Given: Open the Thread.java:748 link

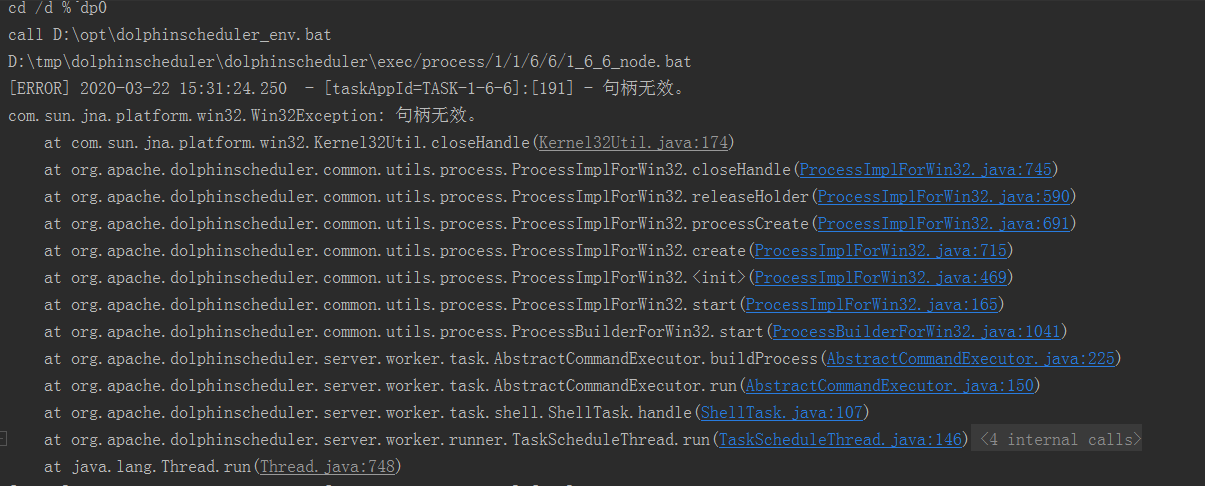Looking at the screenshot, I should [327, 466].
